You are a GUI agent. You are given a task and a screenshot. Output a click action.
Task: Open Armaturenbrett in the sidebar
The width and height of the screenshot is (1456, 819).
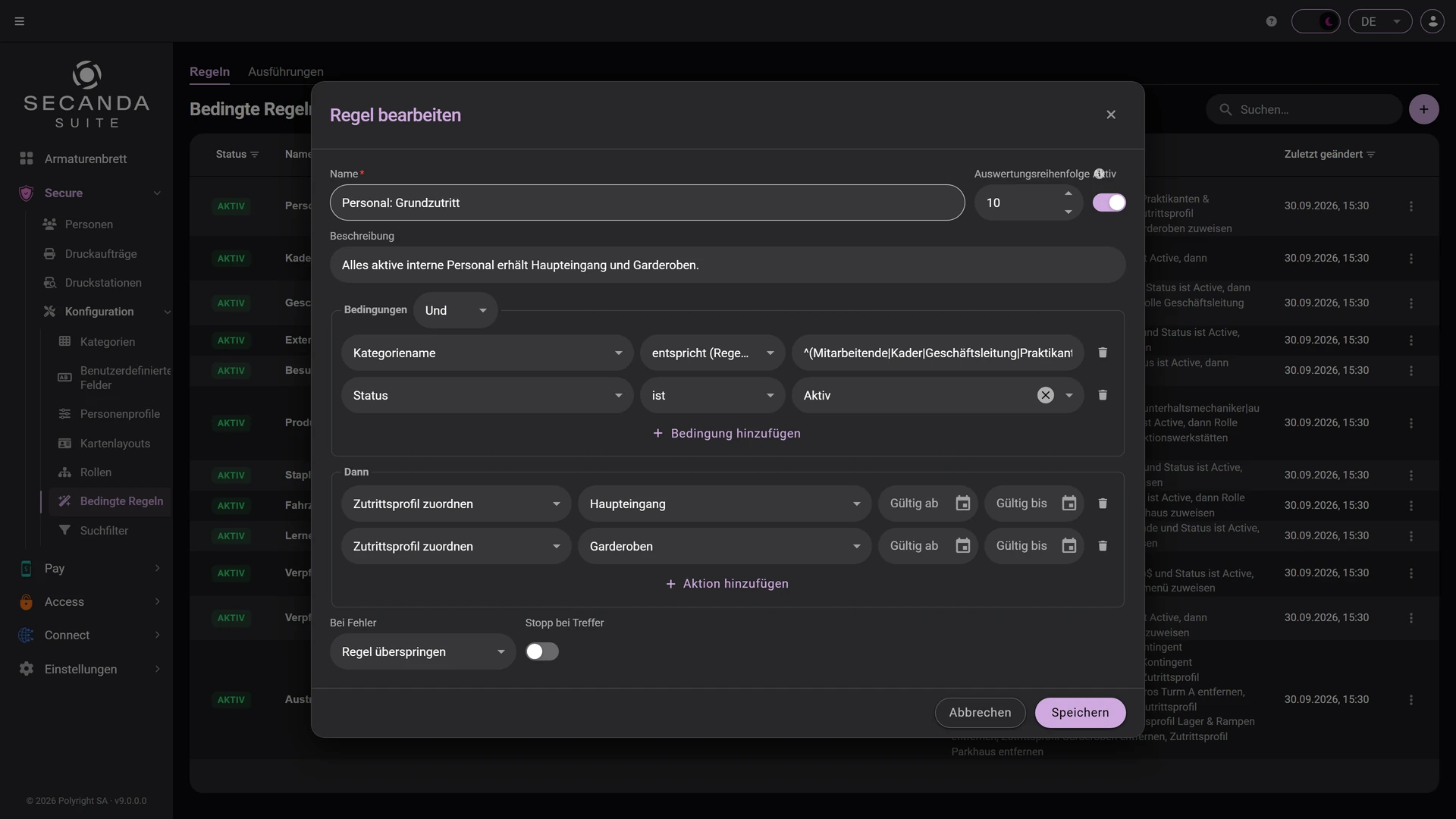86,158
